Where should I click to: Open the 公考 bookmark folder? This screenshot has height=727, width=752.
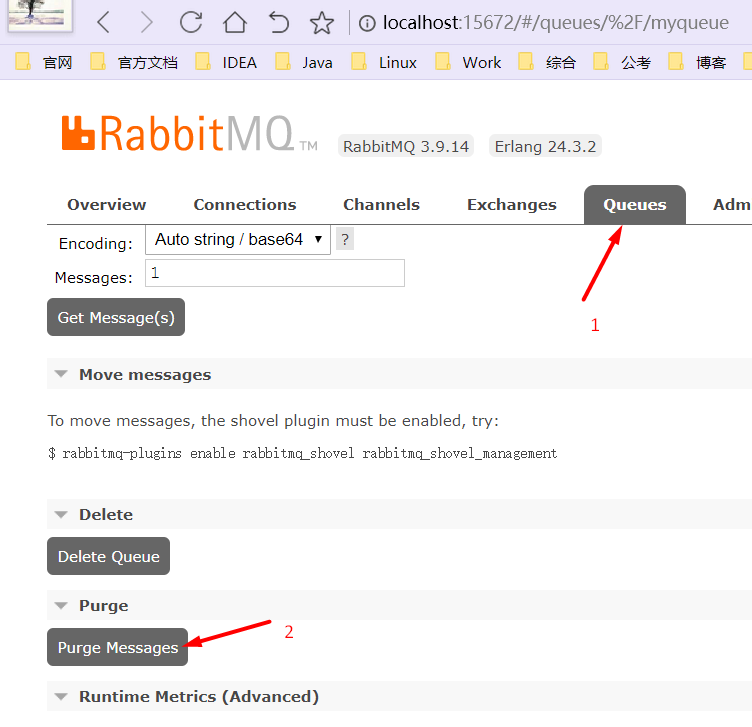pos(622,62)
